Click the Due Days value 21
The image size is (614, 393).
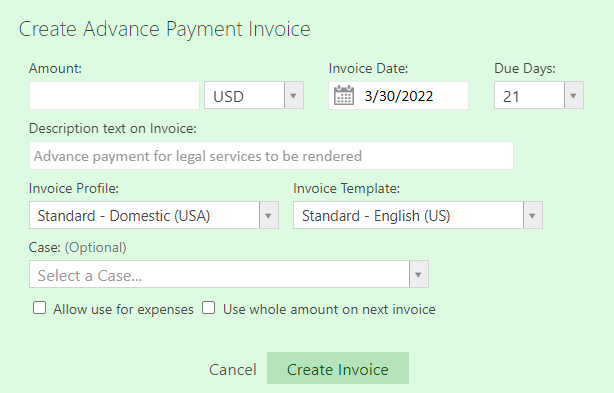coord(511,96)
